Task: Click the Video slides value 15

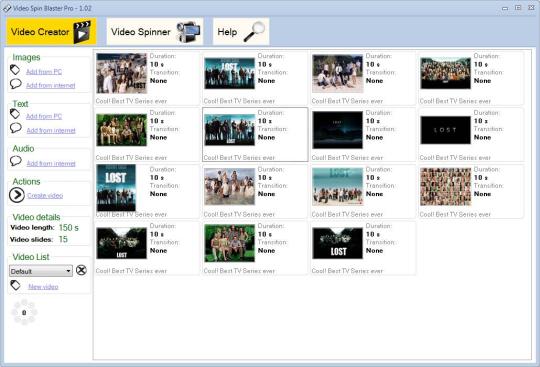Action: [x=63, y=239]
